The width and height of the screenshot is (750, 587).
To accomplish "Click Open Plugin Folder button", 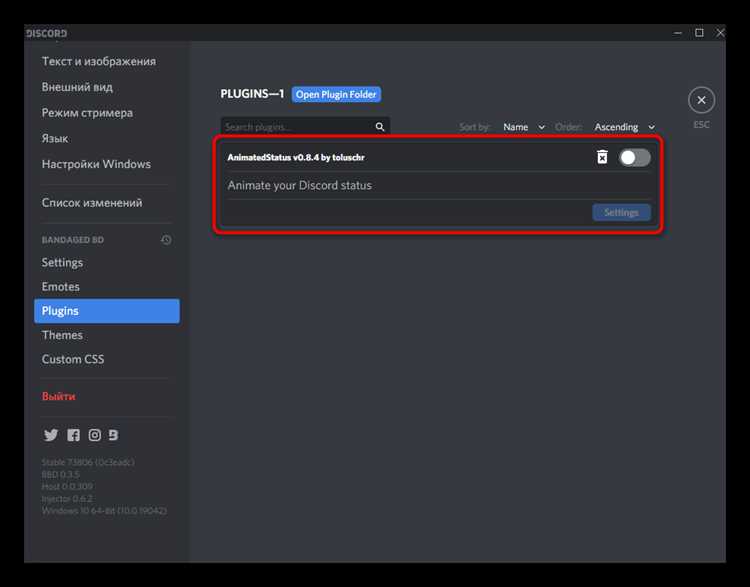I will click(x=336, y=94).
